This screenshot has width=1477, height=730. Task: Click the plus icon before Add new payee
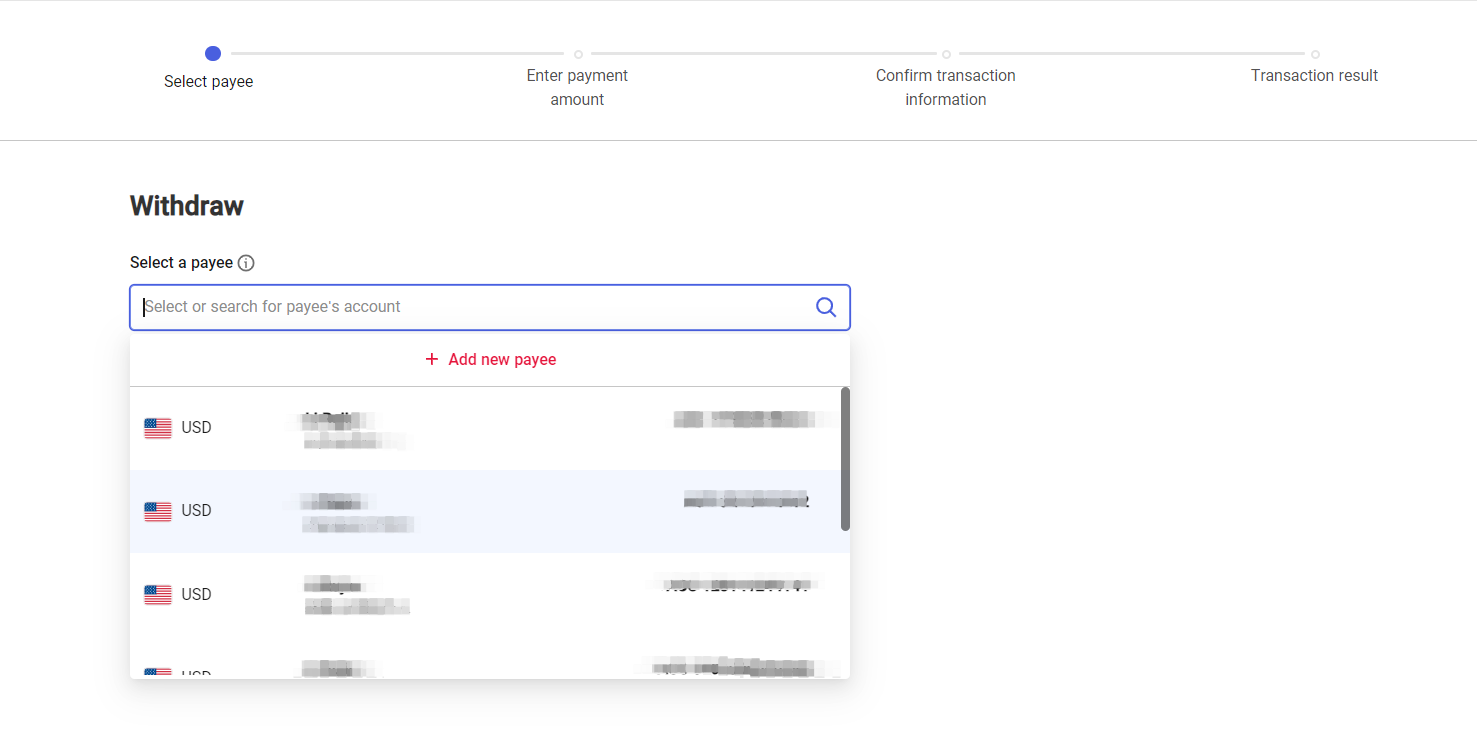(432, 359)
